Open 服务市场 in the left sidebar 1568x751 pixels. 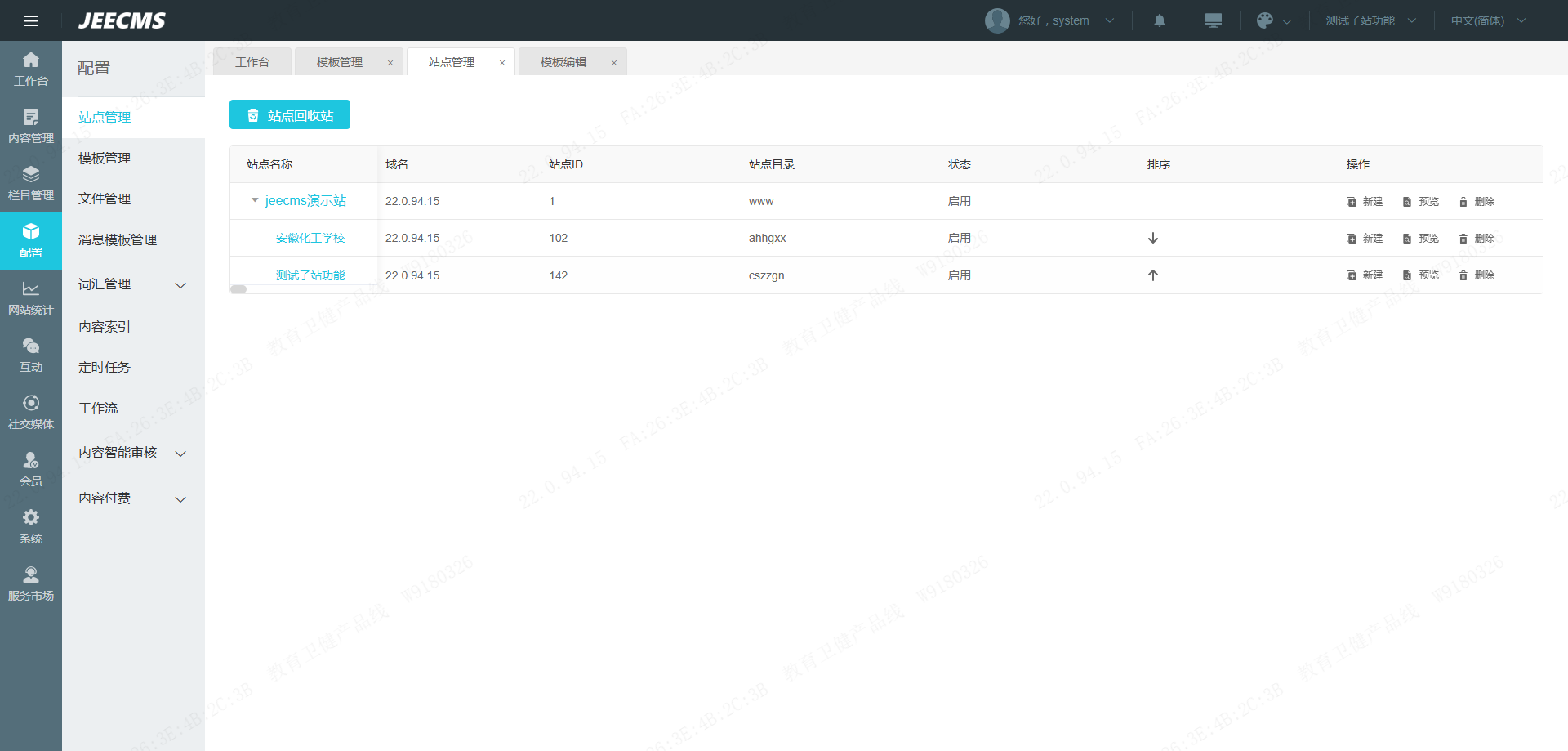pyautogui.click(x=31, y=583)
